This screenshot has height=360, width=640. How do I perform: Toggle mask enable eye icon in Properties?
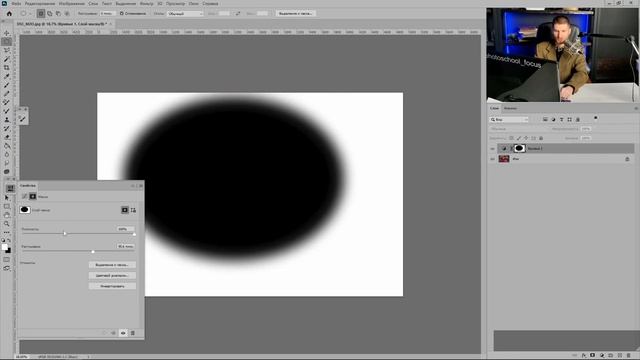click(123, 333)
